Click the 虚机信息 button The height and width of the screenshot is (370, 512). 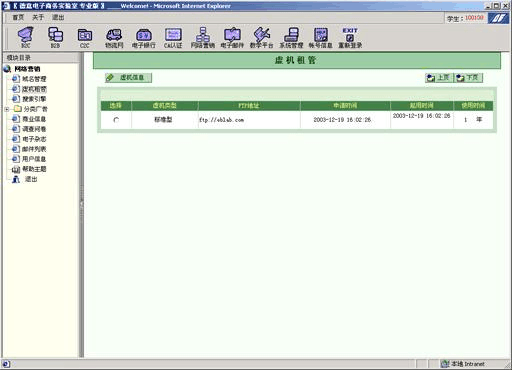(128, 78)
